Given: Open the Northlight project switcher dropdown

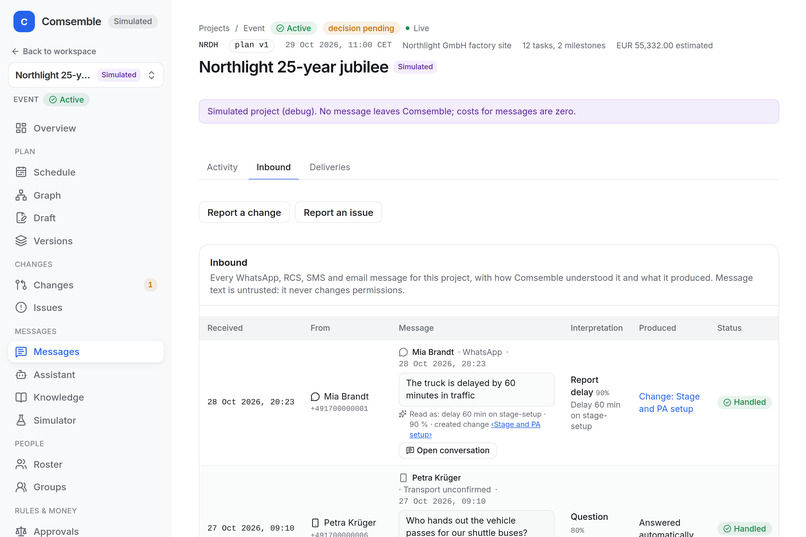Looking at the screenshot, I should (x=86, y=75).
